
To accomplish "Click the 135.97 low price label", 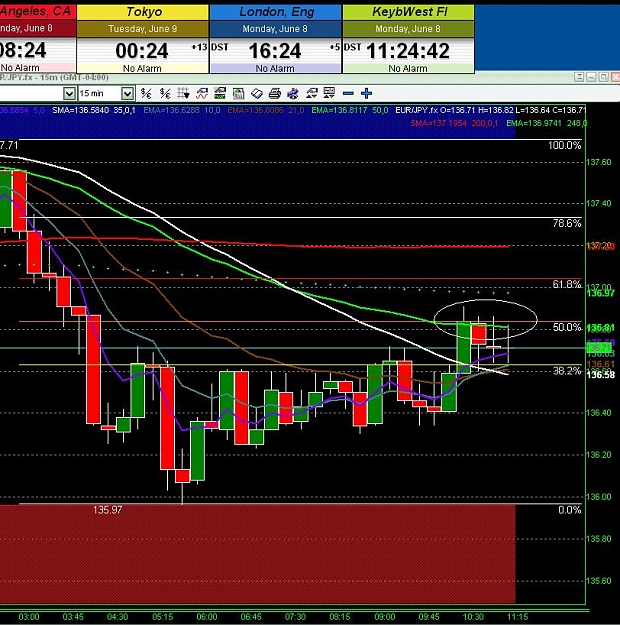I will 108,510.
